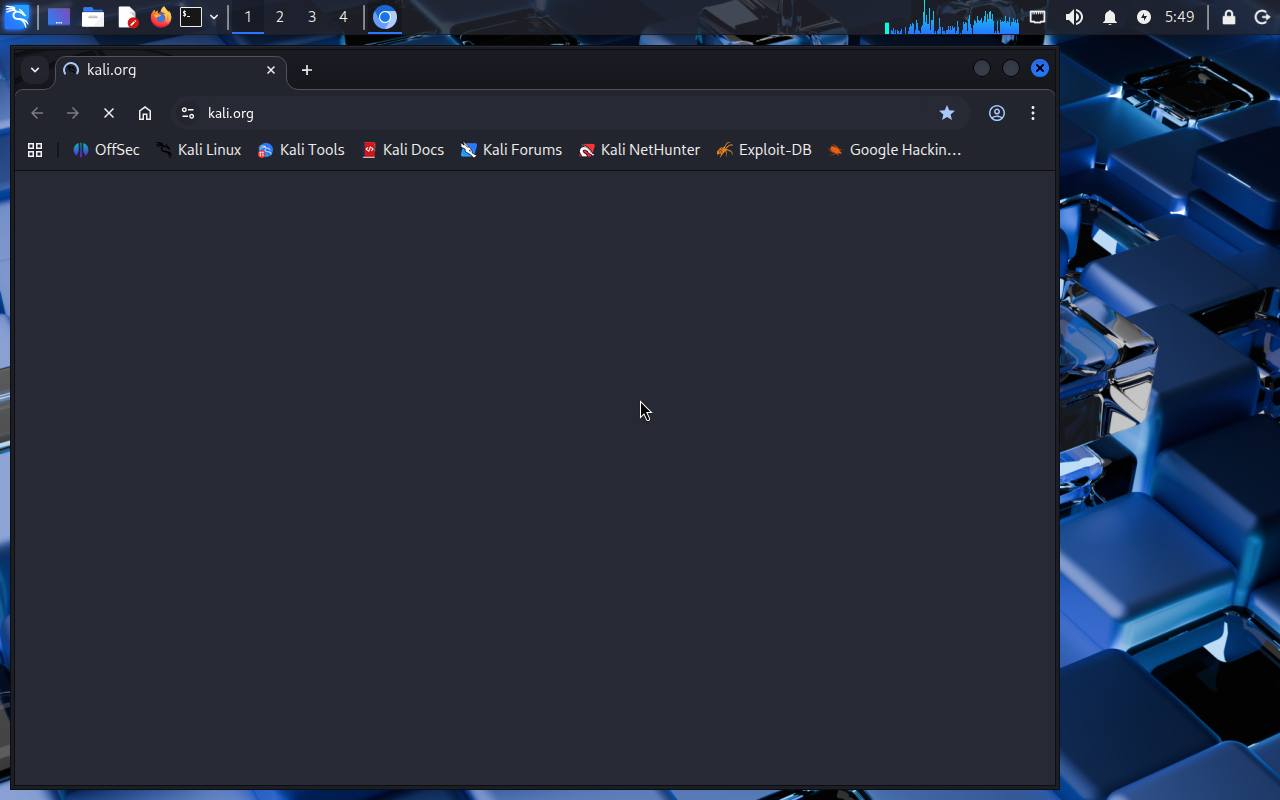Open the Kali applications menu

(x=17, y=17)
